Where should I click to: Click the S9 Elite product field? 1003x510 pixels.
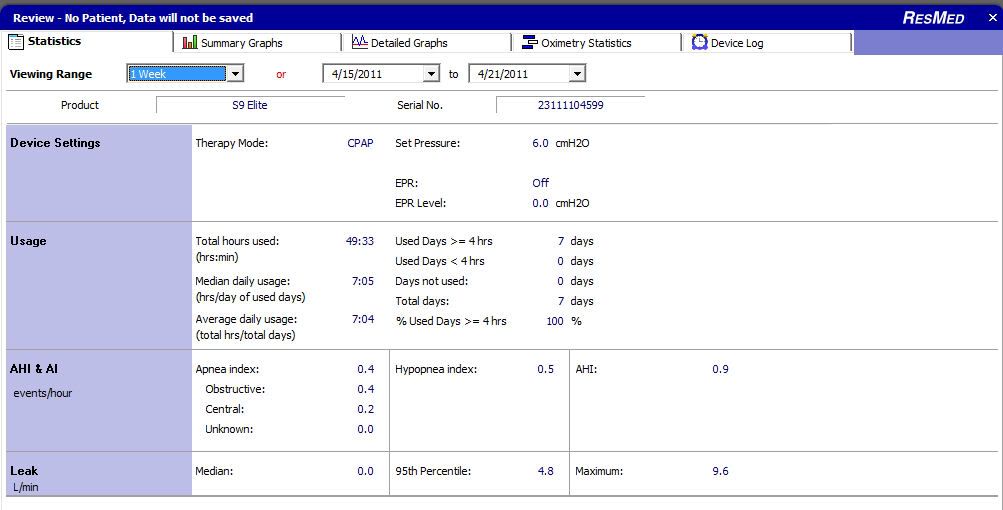point(250,105)
